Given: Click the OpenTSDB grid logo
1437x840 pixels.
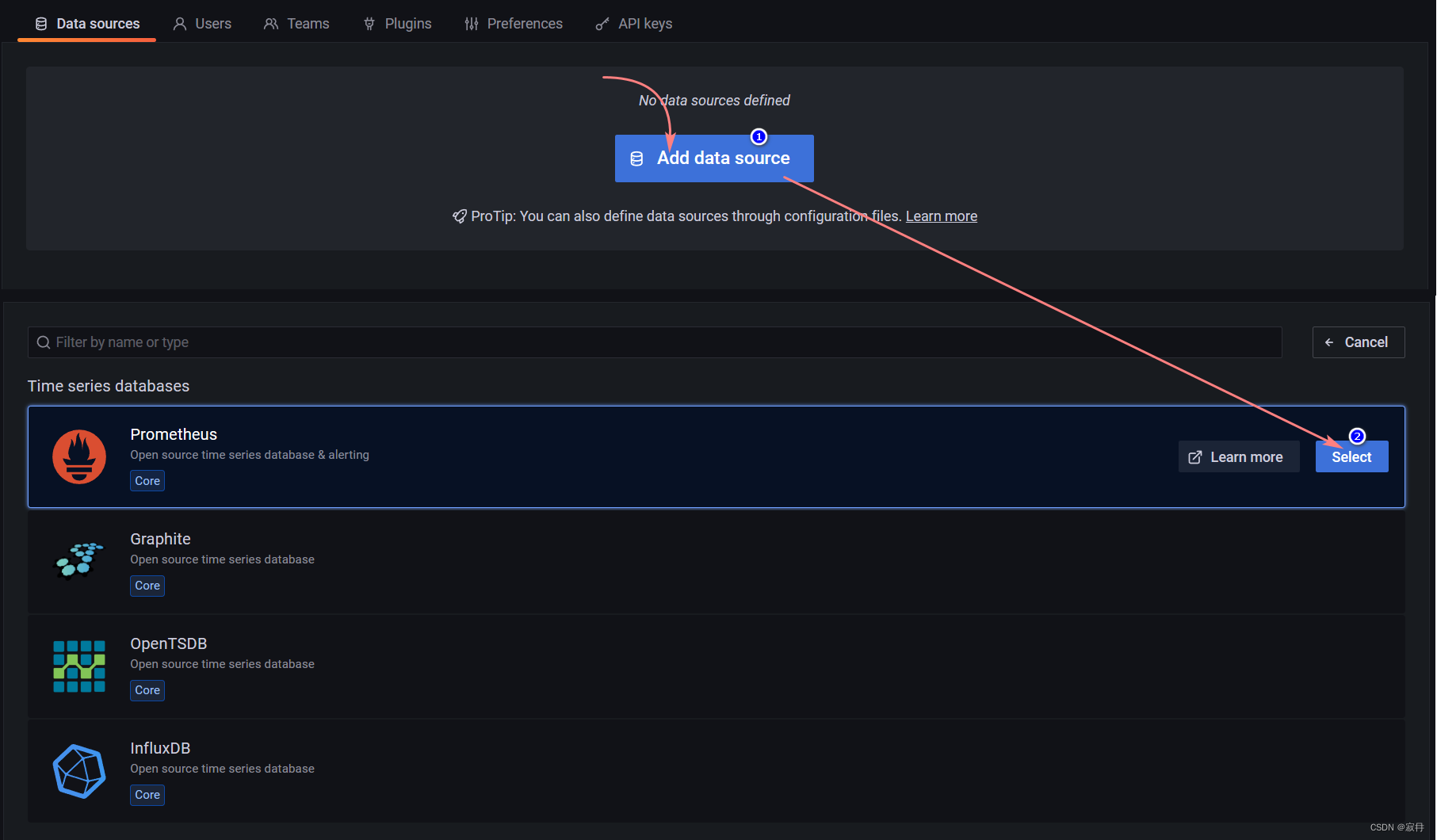Looking at the screenshot, I should click(x=79, y=666).
